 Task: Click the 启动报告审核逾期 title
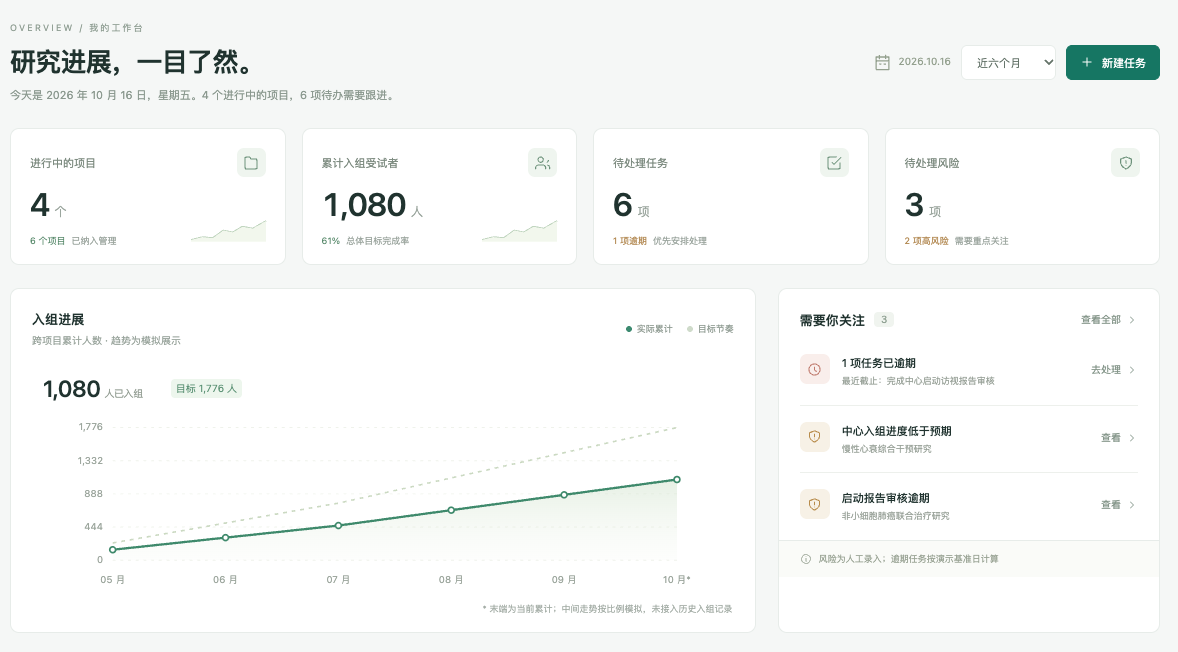tap(885, 498)
